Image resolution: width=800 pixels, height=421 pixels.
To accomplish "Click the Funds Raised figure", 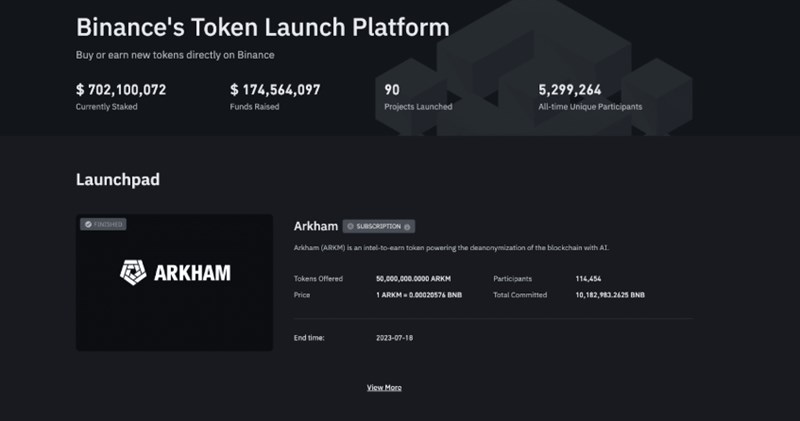I will click(x=275, y=89).
